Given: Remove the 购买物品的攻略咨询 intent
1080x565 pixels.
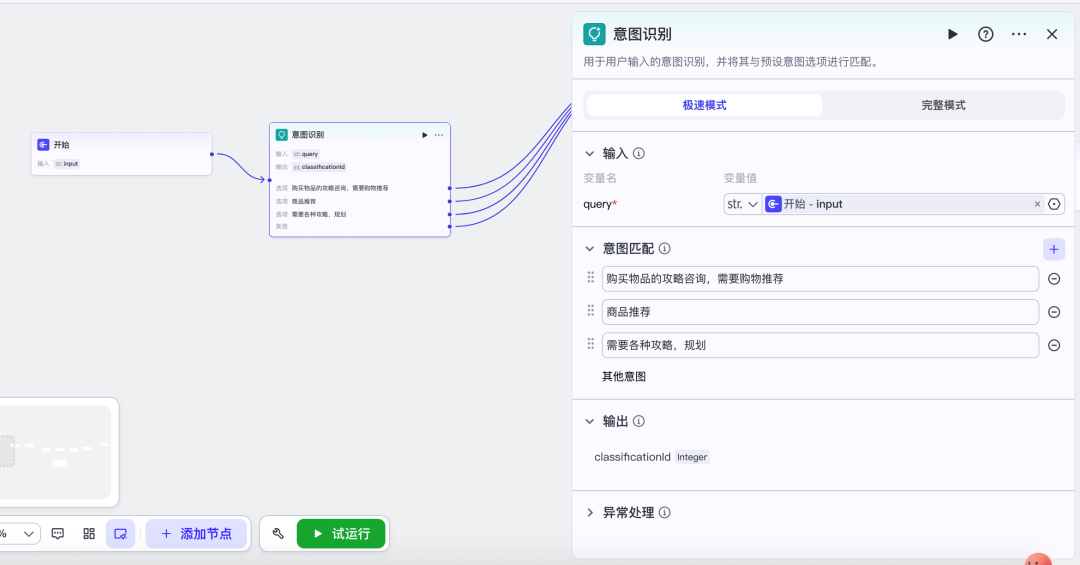Looking at the screenshot, I should [1054, 279].
